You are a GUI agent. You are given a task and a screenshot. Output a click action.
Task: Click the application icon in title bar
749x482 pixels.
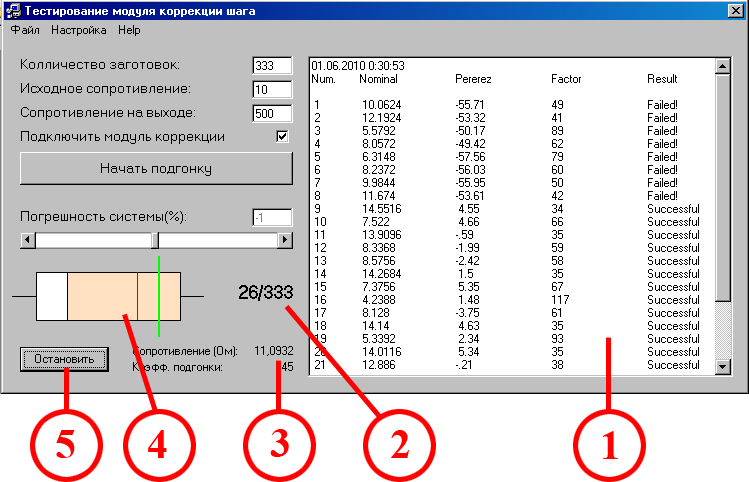[x=13, y=11]
